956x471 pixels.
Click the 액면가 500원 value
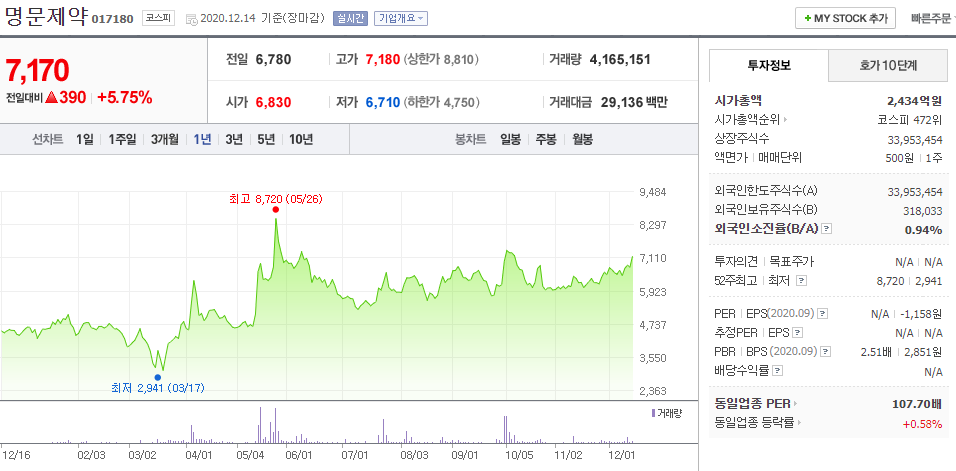pyautogui.click(x=901, y=158)
